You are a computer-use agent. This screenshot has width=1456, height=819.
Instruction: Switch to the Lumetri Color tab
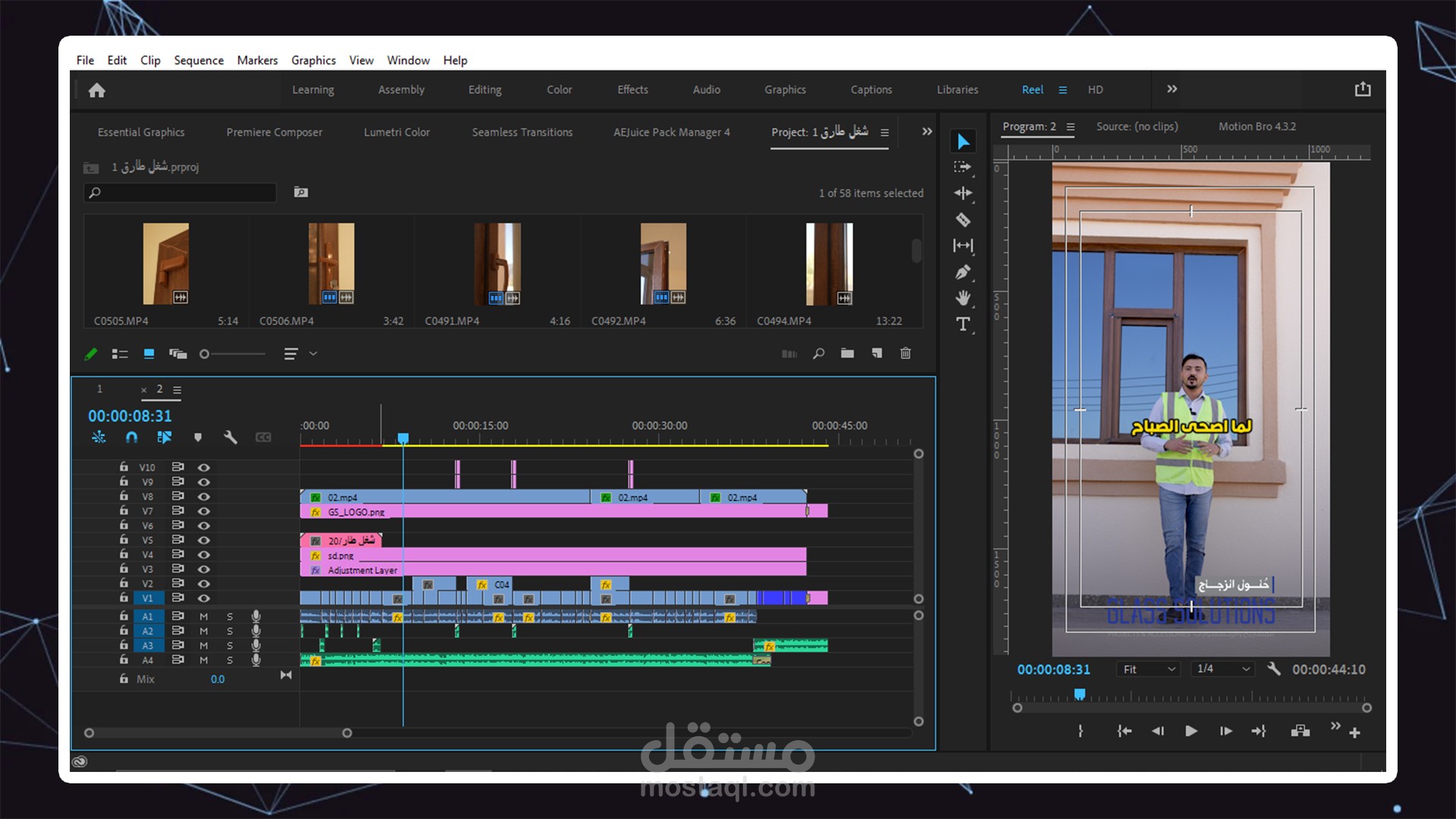point(397,132)
